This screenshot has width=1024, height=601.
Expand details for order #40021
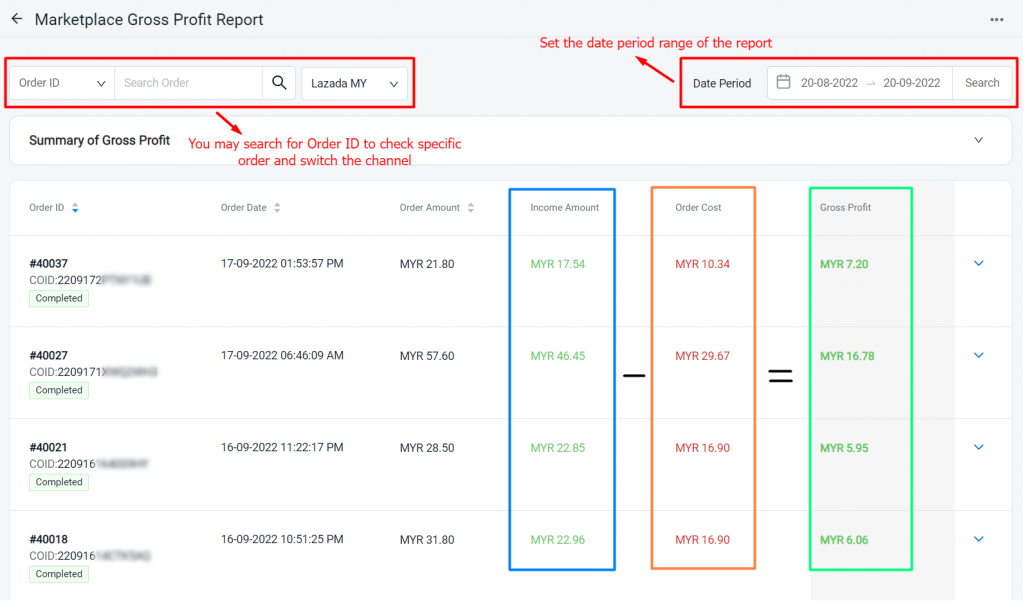[x=979, y=448]
